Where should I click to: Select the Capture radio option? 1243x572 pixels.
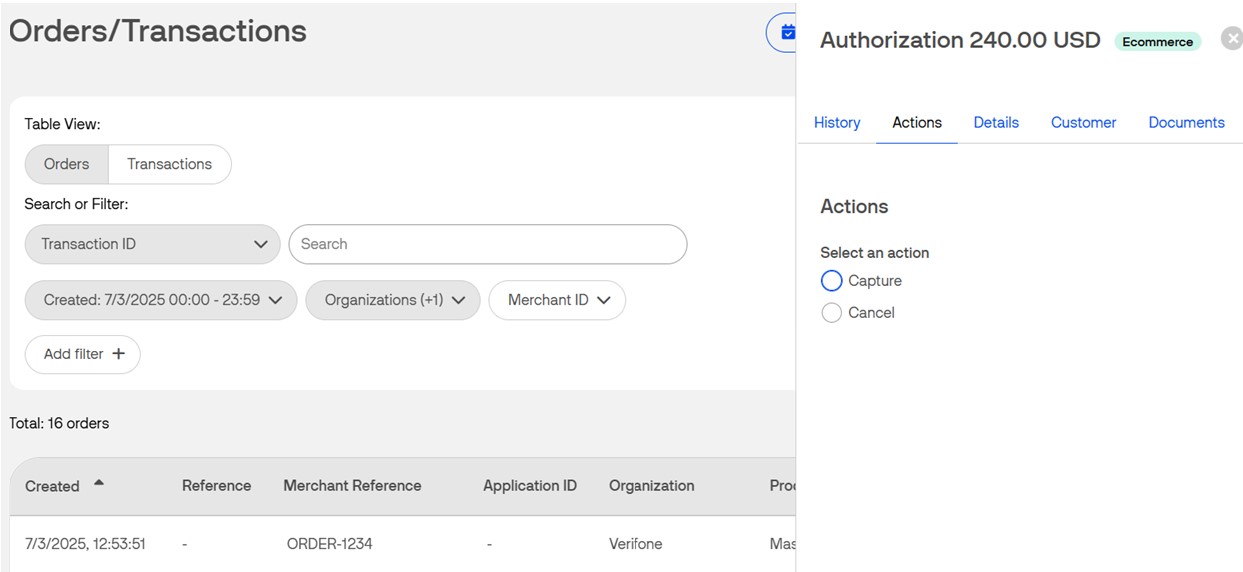tap(831, 281)
